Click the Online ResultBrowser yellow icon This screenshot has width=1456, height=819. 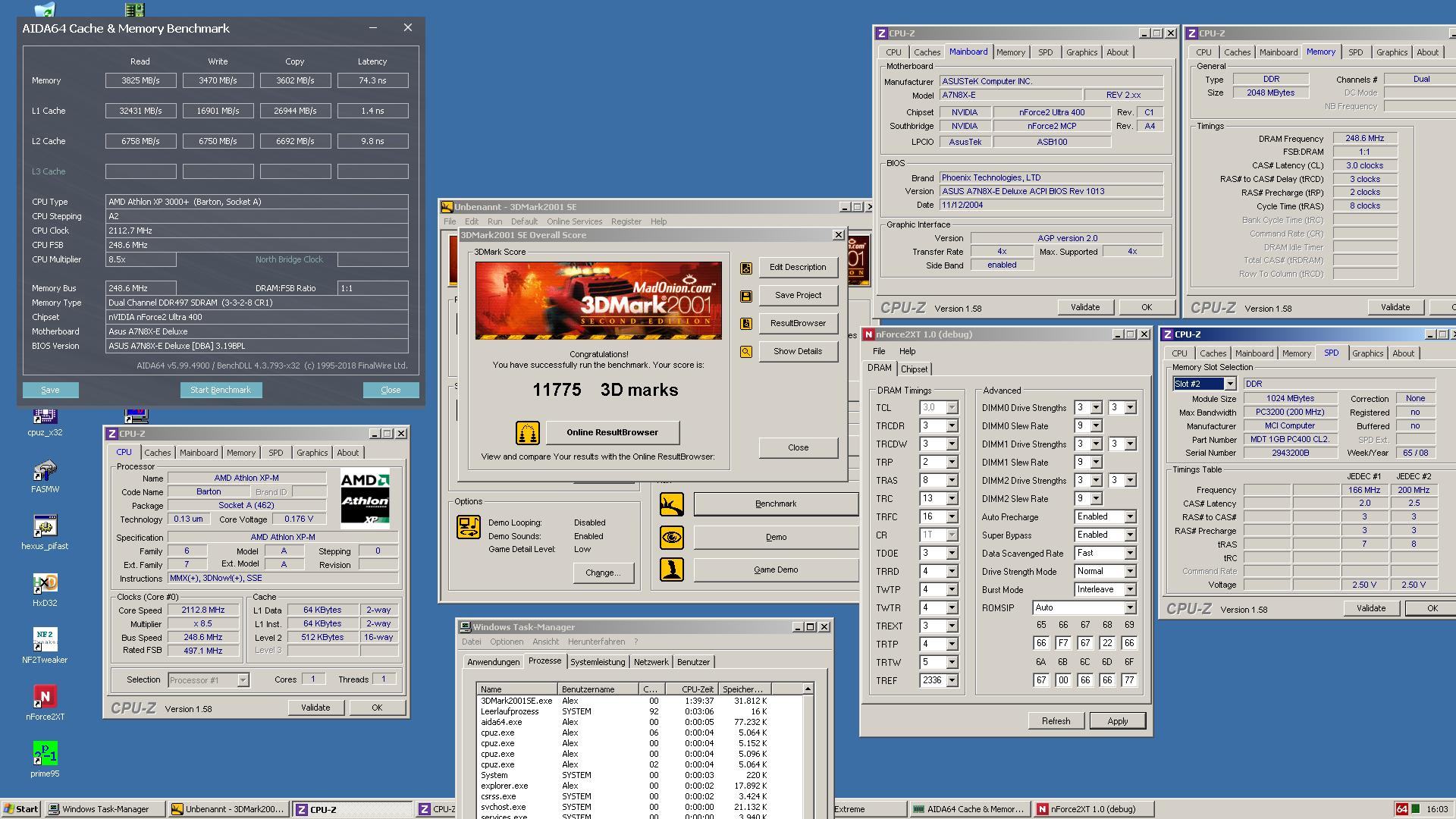[527, 433]
